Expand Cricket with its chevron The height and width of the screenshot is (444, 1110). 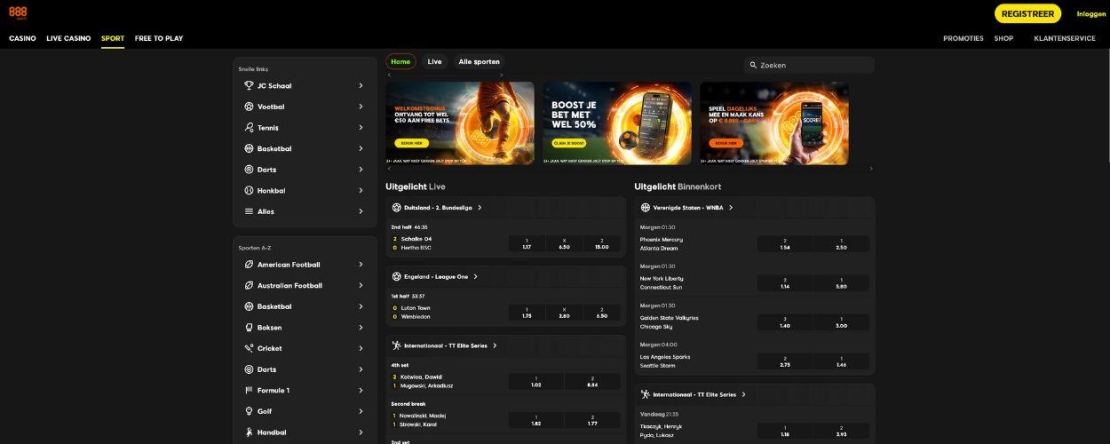click(x=360, y=348)
